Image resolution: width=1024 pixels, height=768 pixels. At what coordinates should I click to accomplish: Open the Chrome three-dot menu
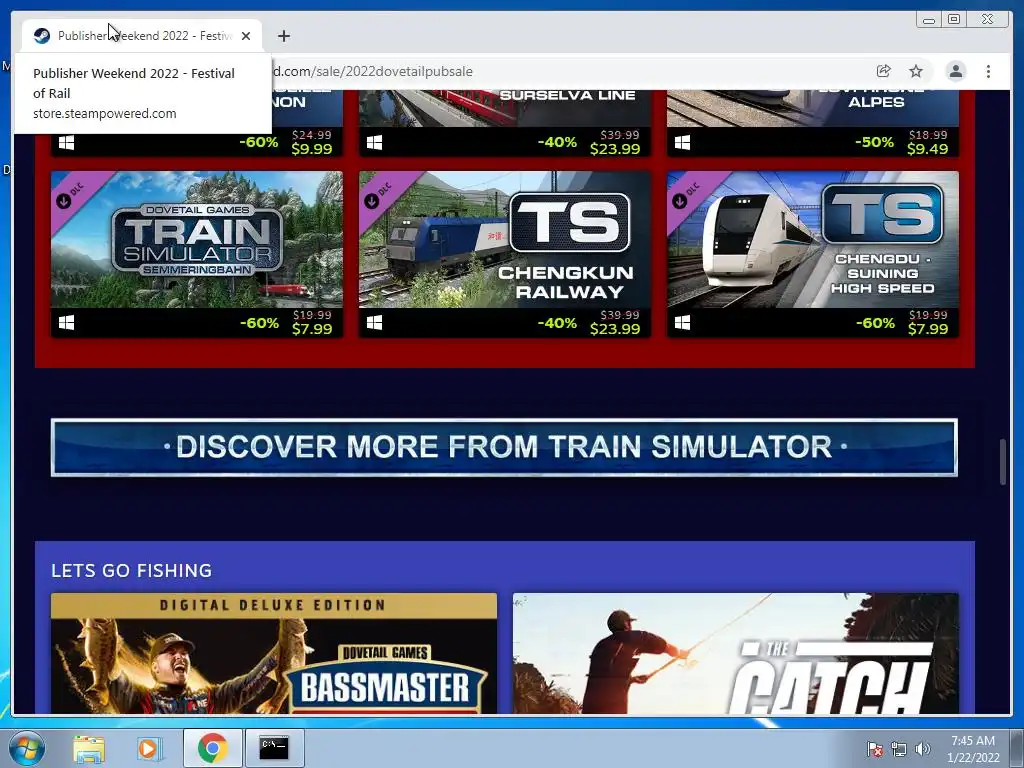(988, 71)
